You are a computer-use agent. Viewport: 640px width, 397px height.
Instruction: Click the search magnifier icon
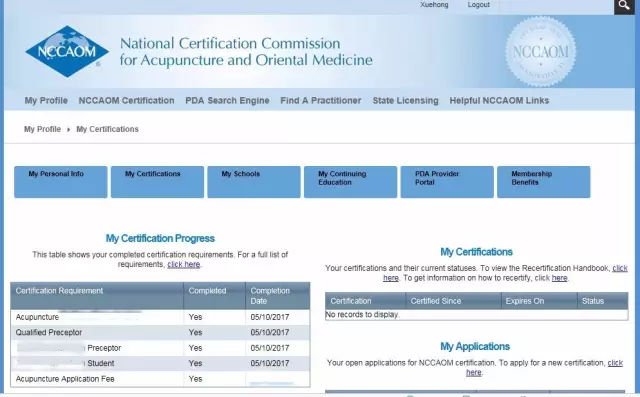(x=624, y=6)
